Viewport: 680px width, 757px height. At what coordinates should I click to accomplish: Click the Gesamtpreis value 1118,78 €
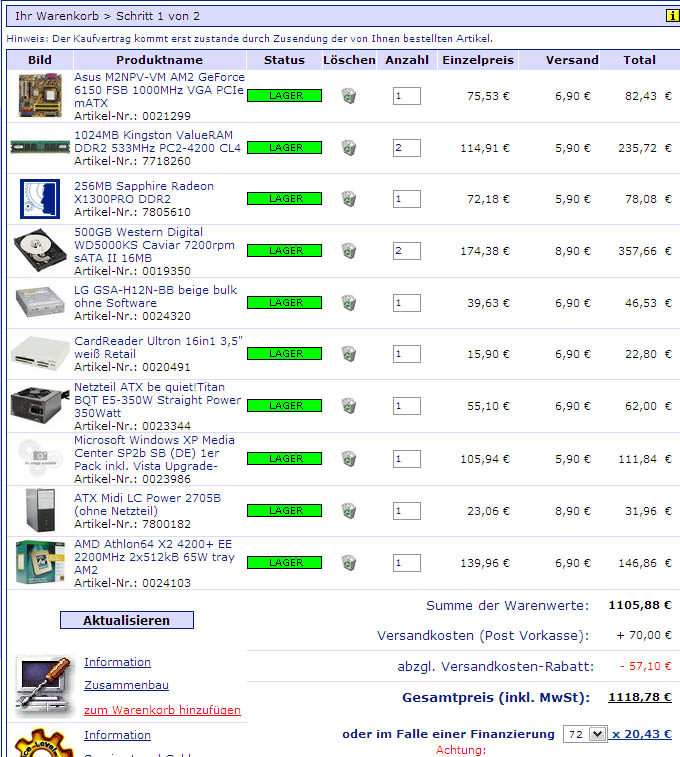pyautogui.click(x=640, y=698)
